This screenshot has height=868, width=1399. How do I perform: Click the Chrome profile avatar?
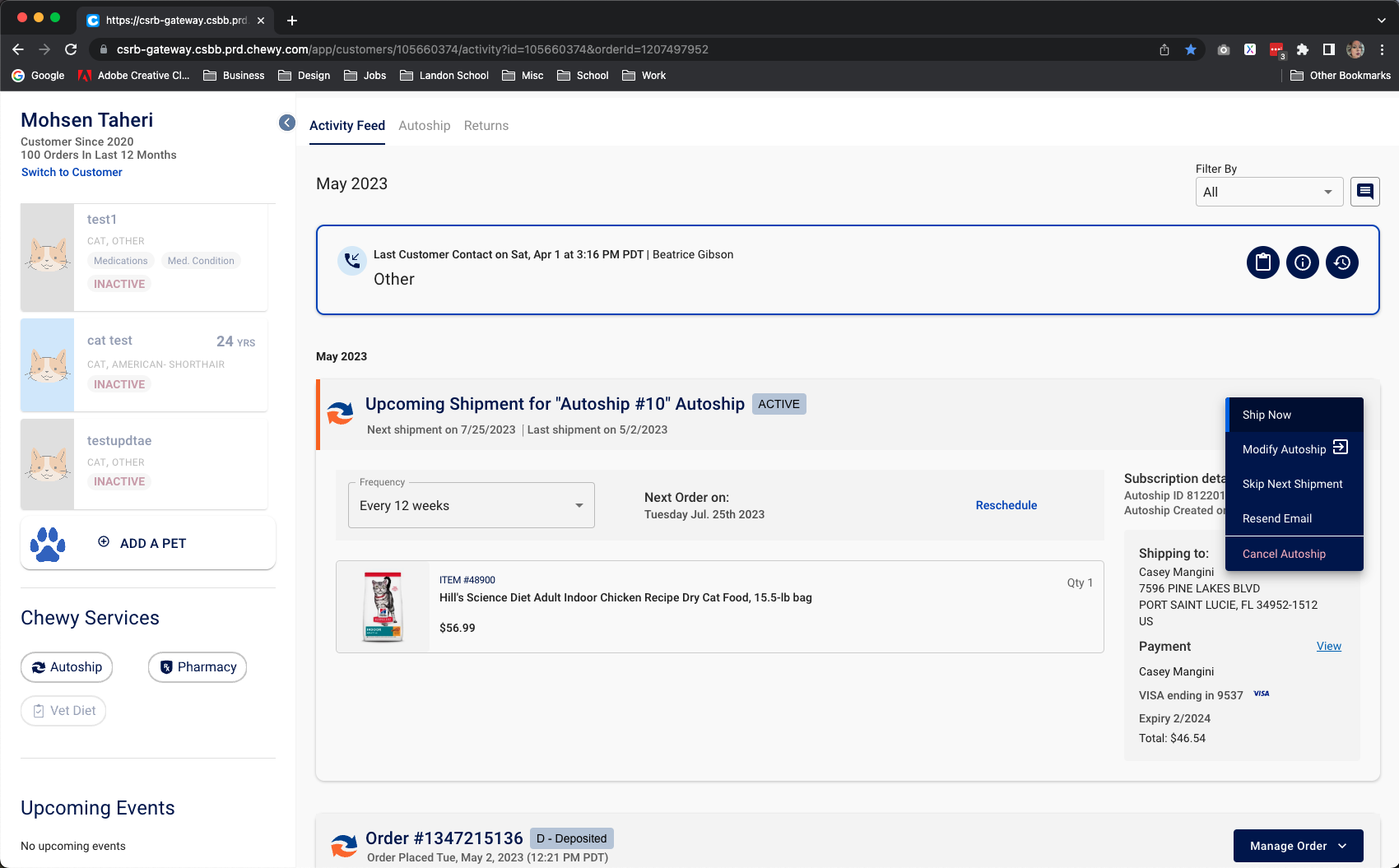click(1355, 49)
